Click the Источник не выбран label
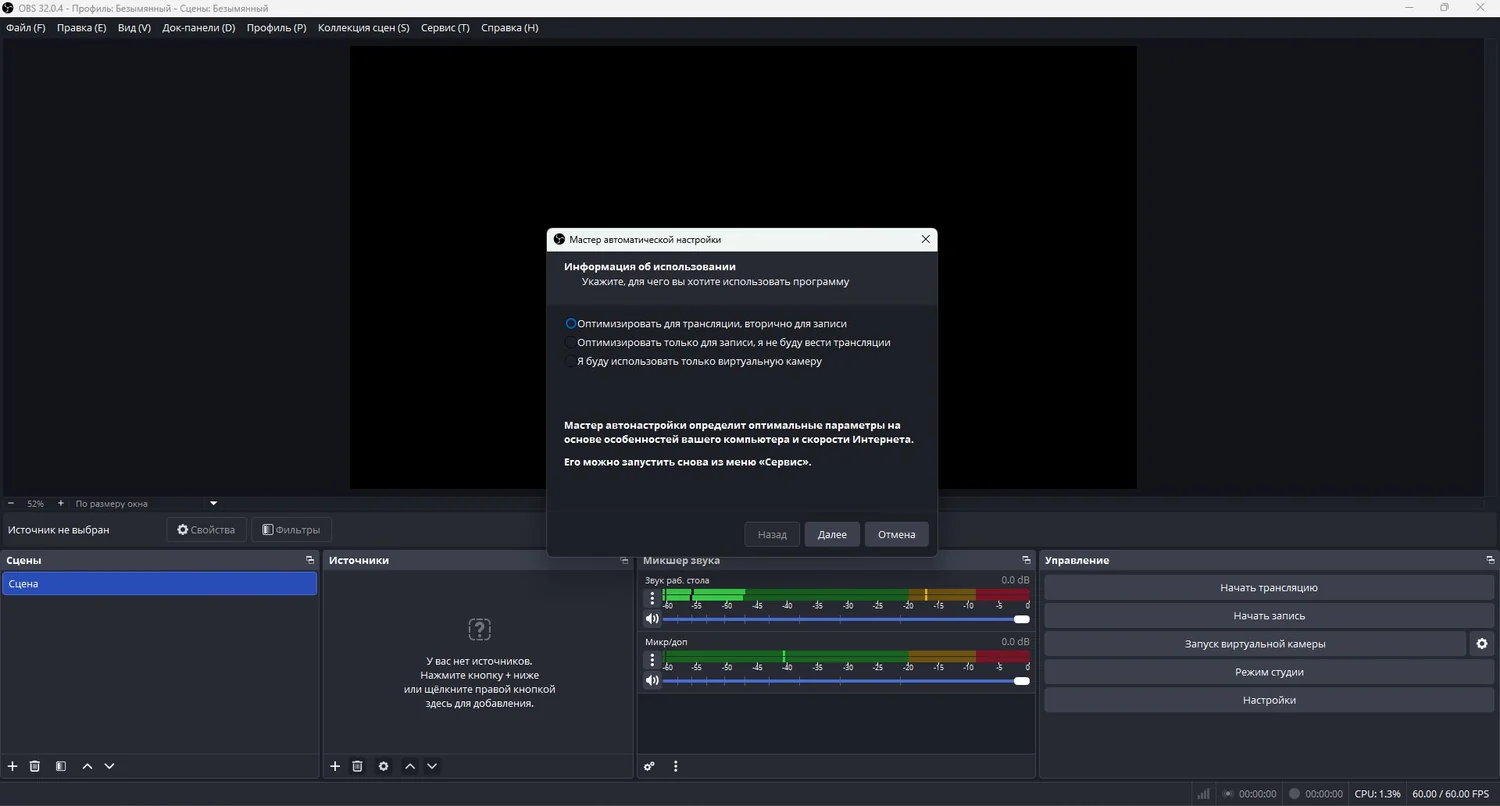Image resolution: width=1500 pixels, height=806 pixels. click(x=58, y=530)
